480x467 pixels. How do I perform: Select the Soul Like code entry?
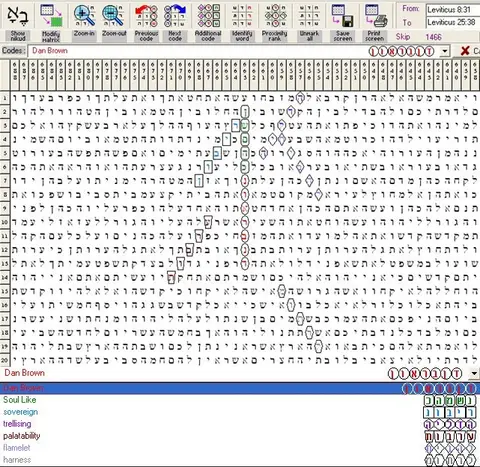coord(19,400)
